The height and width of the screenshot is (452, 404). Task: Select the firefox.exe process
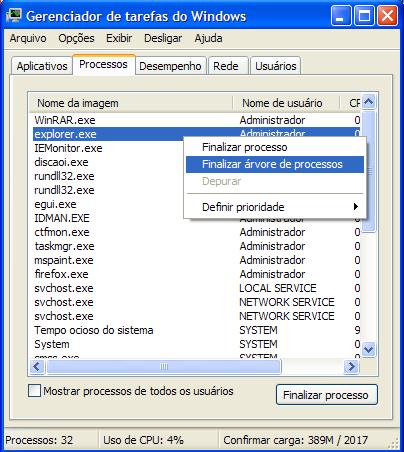point(196,274)
